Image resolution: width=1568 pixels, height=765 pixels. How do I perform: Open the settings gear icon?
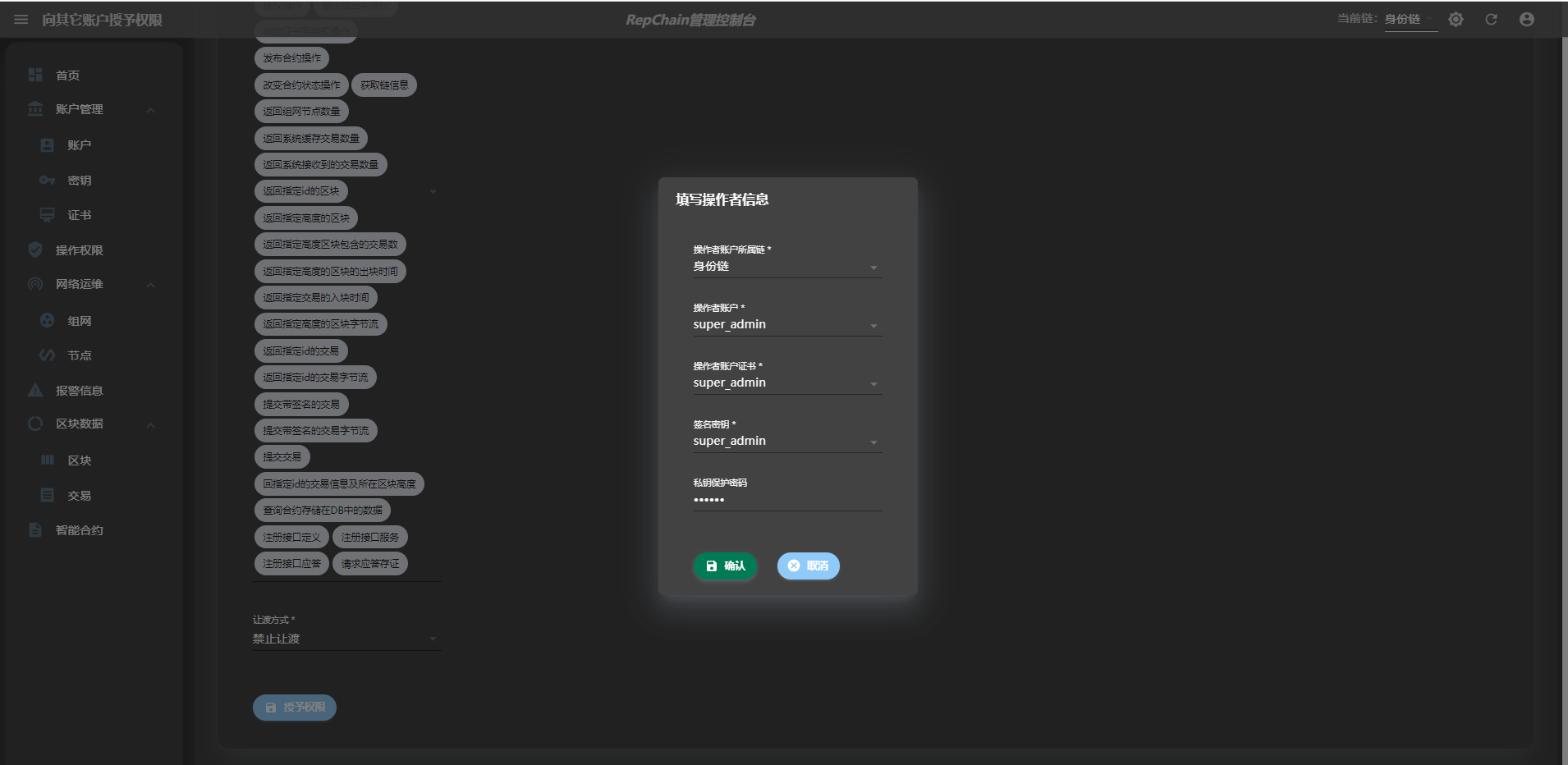point(1456,20)
